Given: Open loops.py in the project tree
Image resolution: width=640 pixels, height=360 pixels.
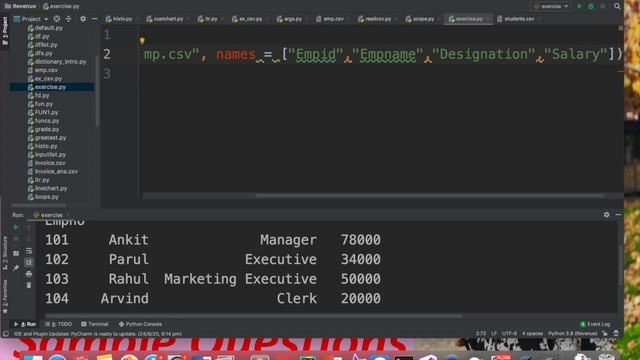Looking at the screenshot, I should tap(47, 197).
